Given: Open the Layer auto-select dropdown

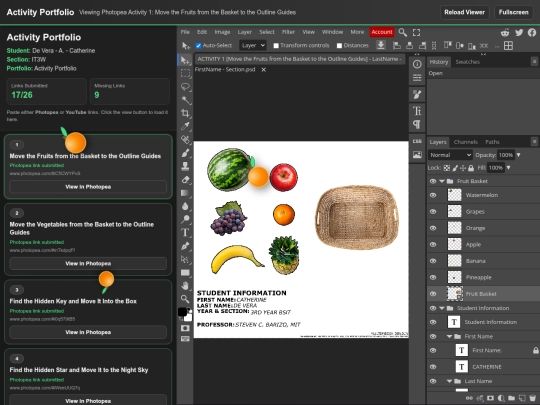Looking at the screenshot, I should click(x=253, y=45).
